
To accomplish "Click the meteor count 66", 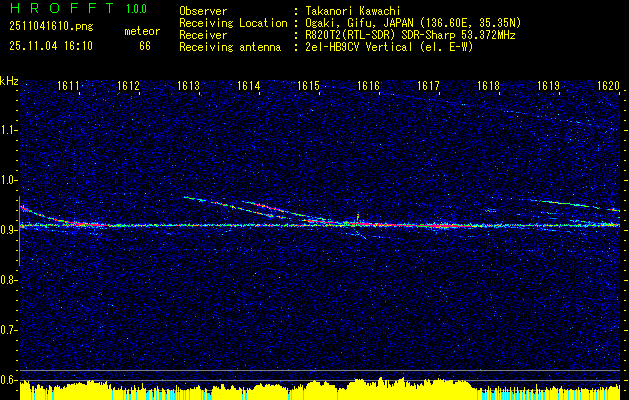I will [145, 46].
